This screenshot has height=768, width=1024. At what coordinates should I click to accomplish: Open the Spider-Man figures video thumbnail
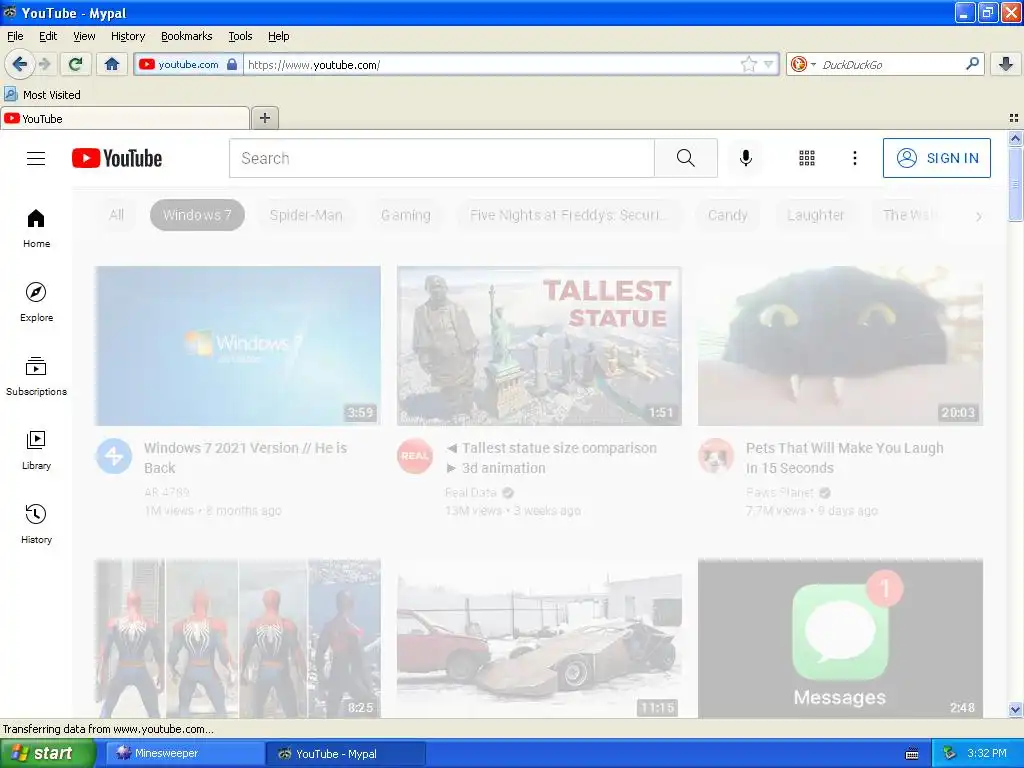238,639
